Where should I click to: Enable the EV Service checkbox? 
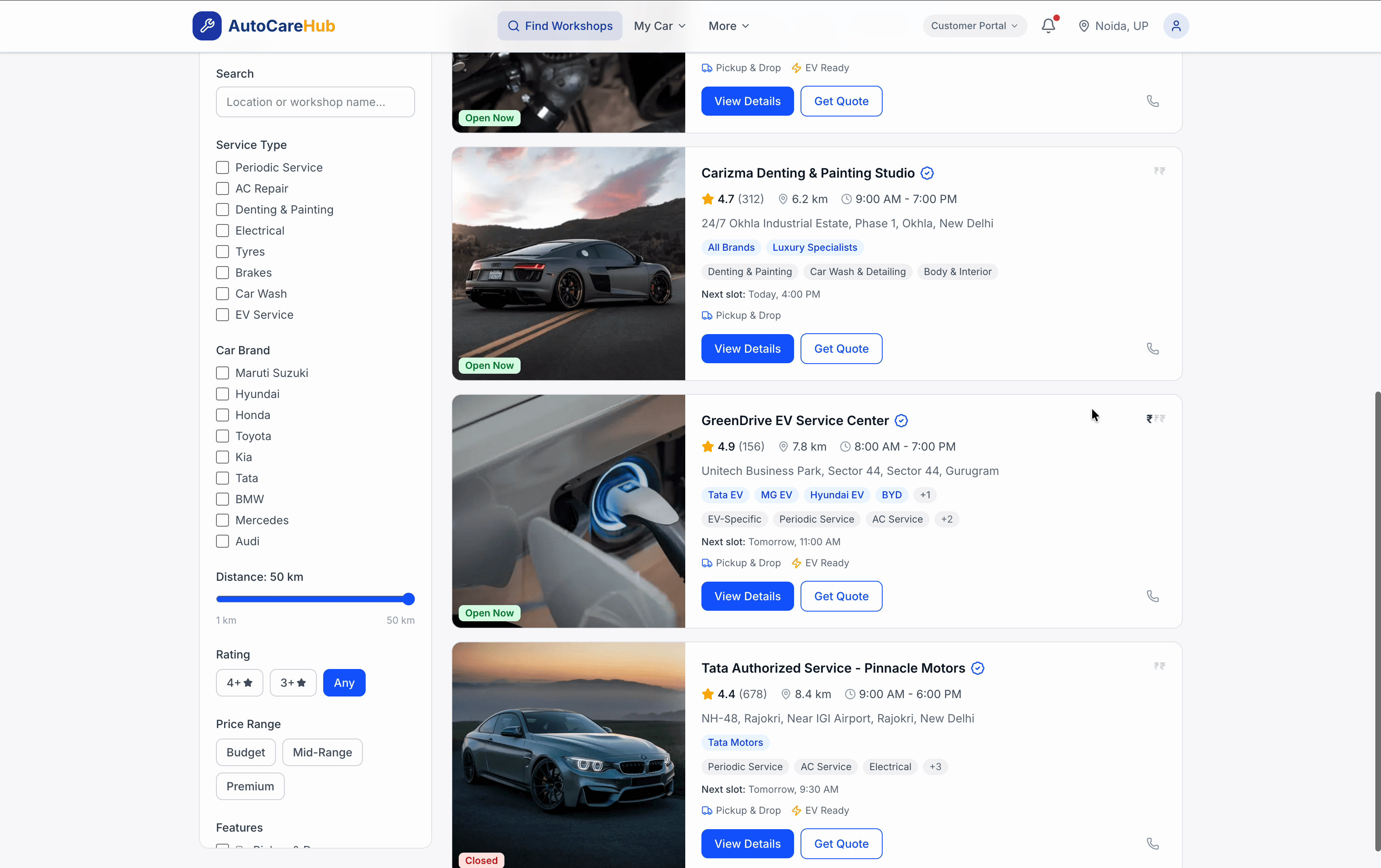click(x=222, y=314)
